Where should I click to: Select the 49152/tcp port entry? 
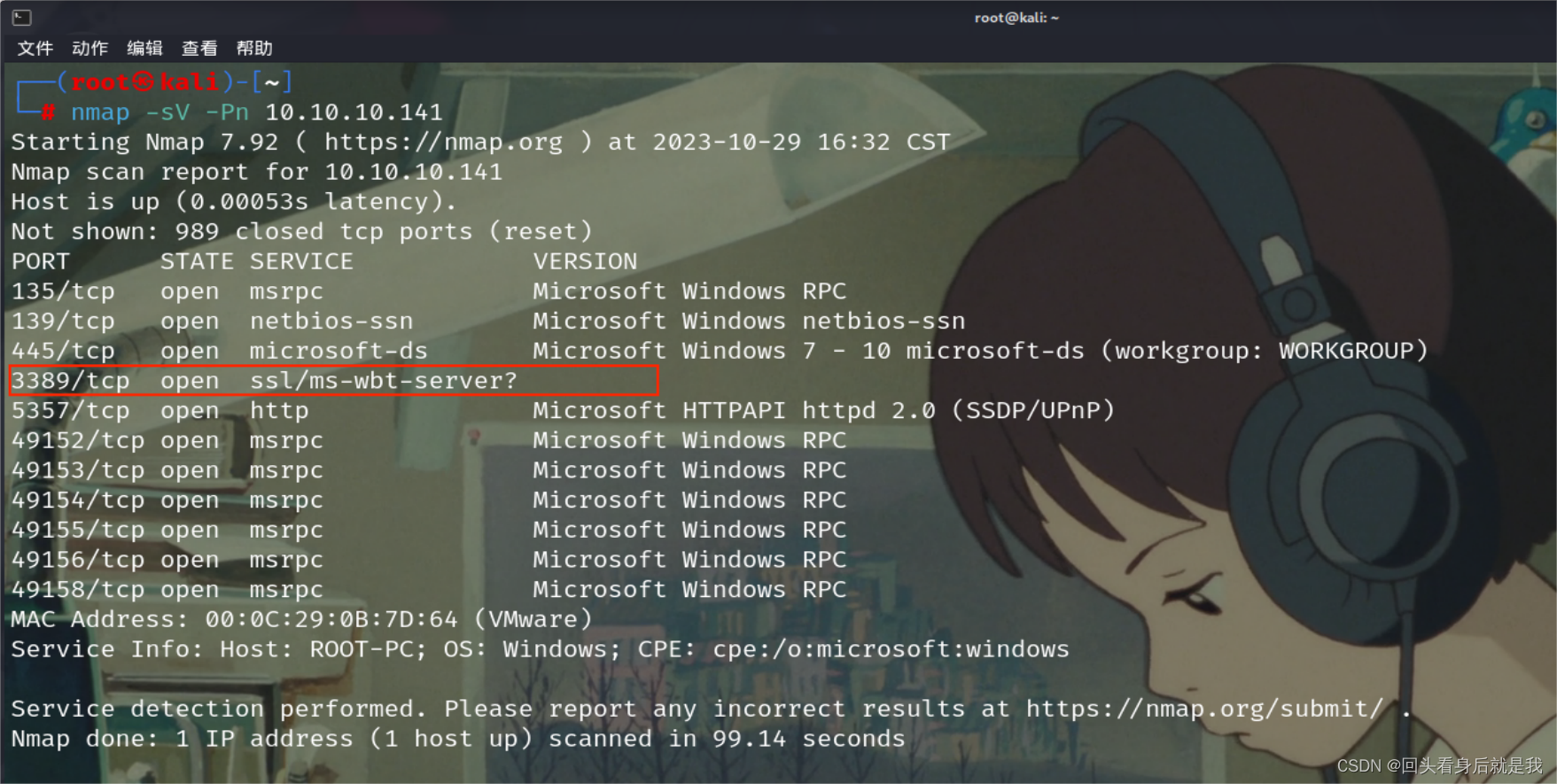[78, 440]
